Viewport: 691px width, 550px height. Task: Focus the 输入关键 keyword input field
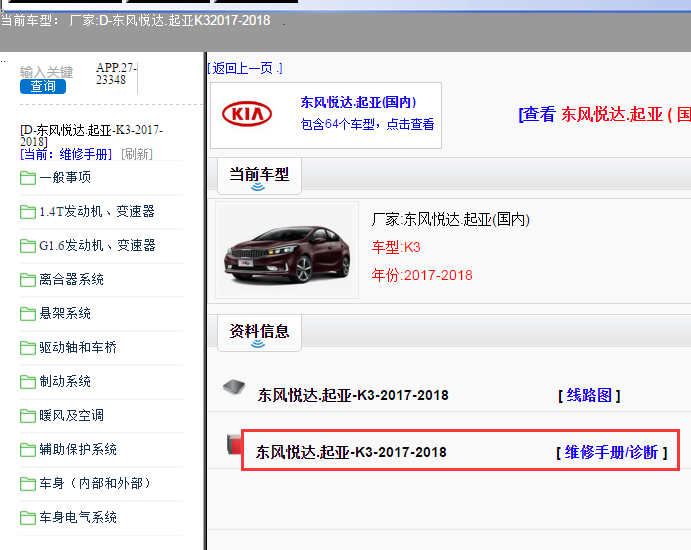point(47,72)
